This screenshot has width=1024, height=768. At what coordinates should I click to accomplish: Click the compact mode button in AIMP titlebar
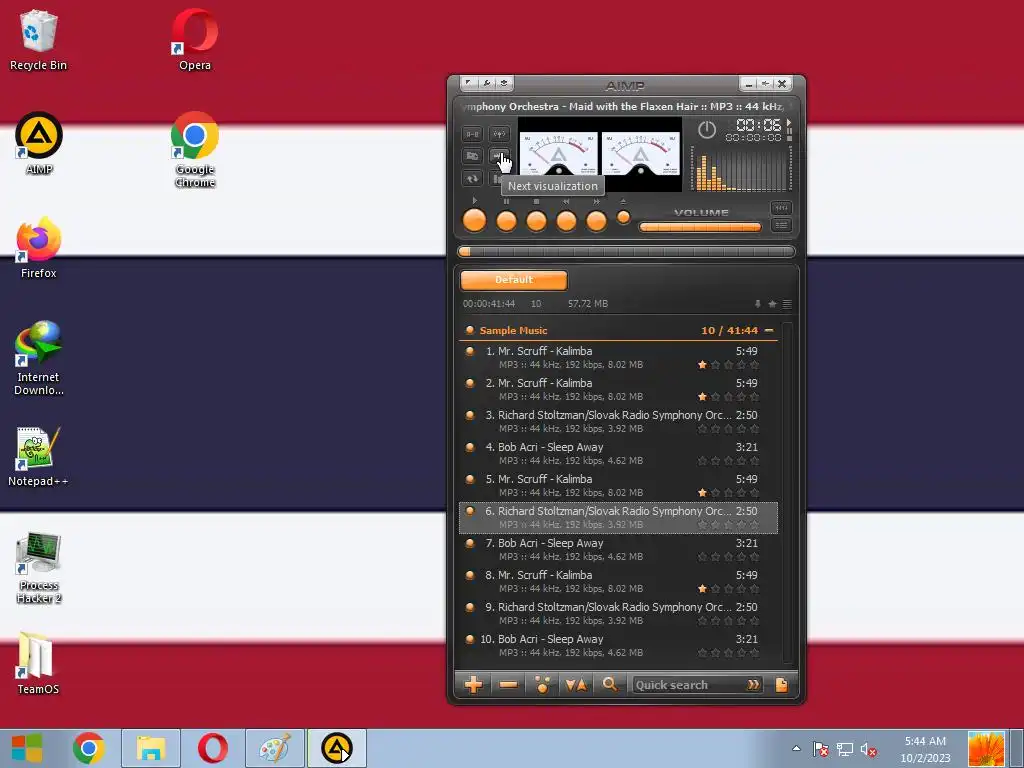[765, 84]
